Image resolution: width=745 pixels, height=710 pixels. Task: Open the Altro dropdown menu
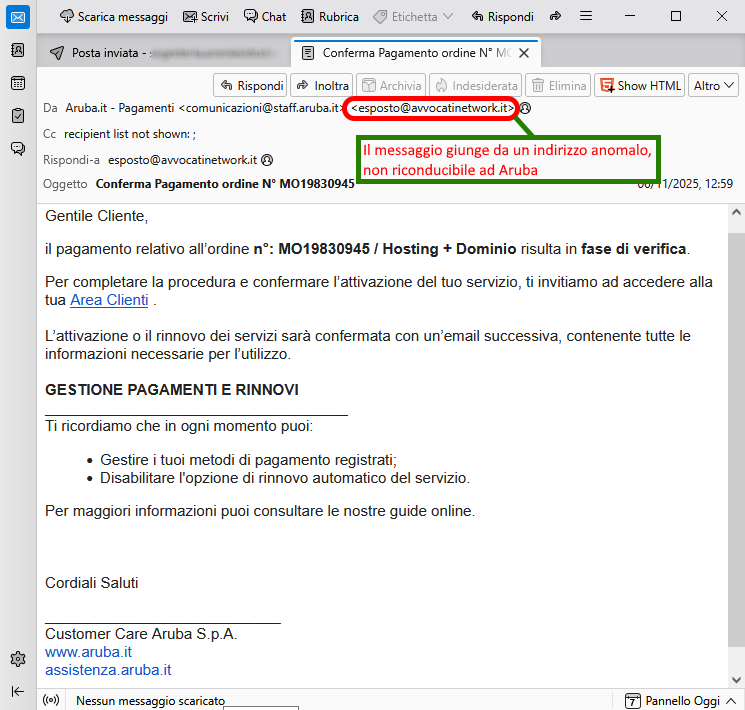[x=715, y=85]
